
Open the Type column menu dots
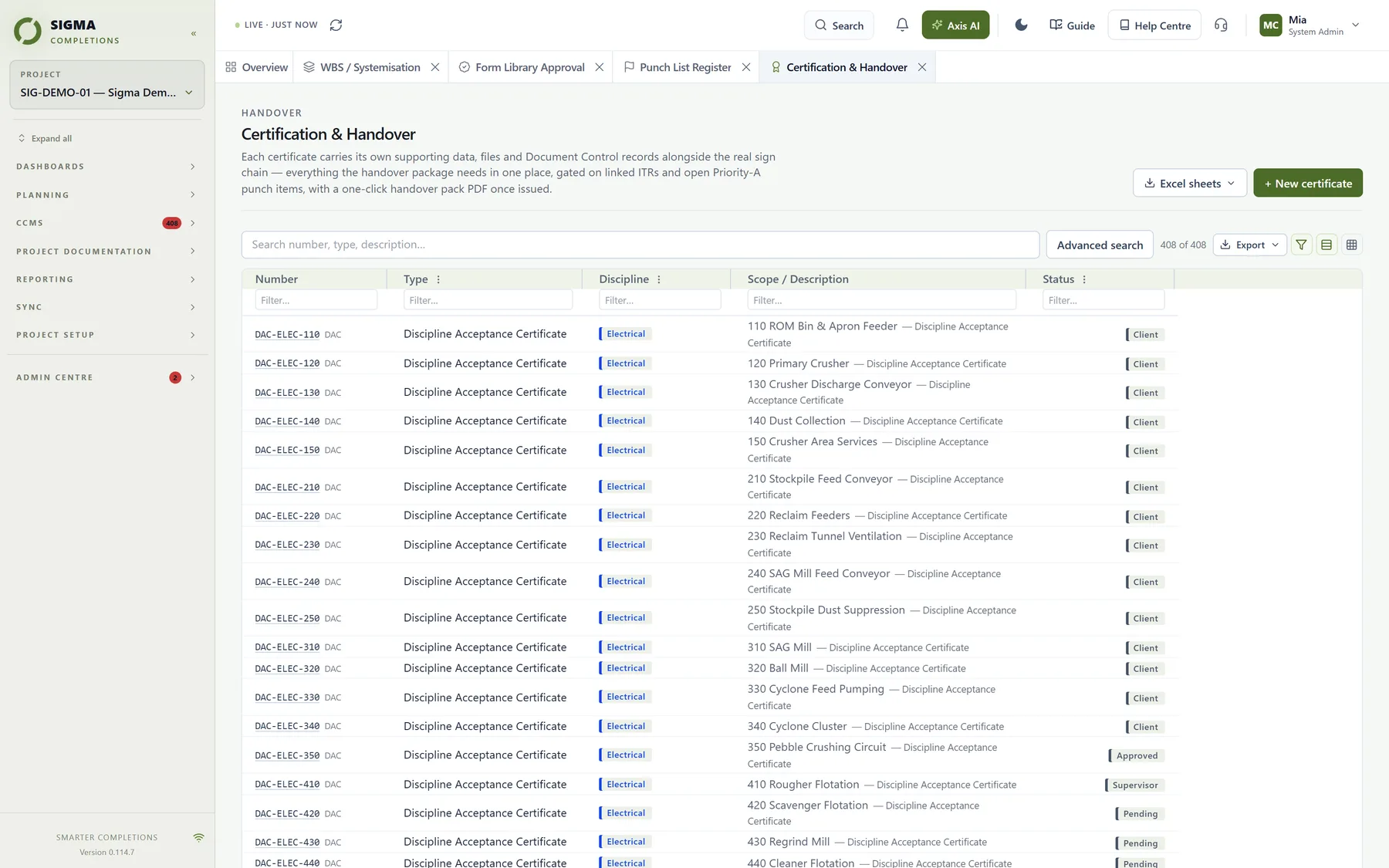(x=438, y=279)
